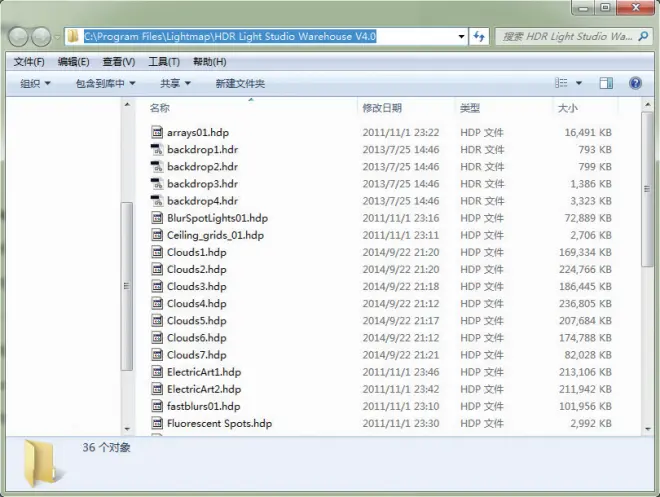Screen dimensions: 660x497
Task: Open the 工具(T) menu
Action: pos(164,62)
